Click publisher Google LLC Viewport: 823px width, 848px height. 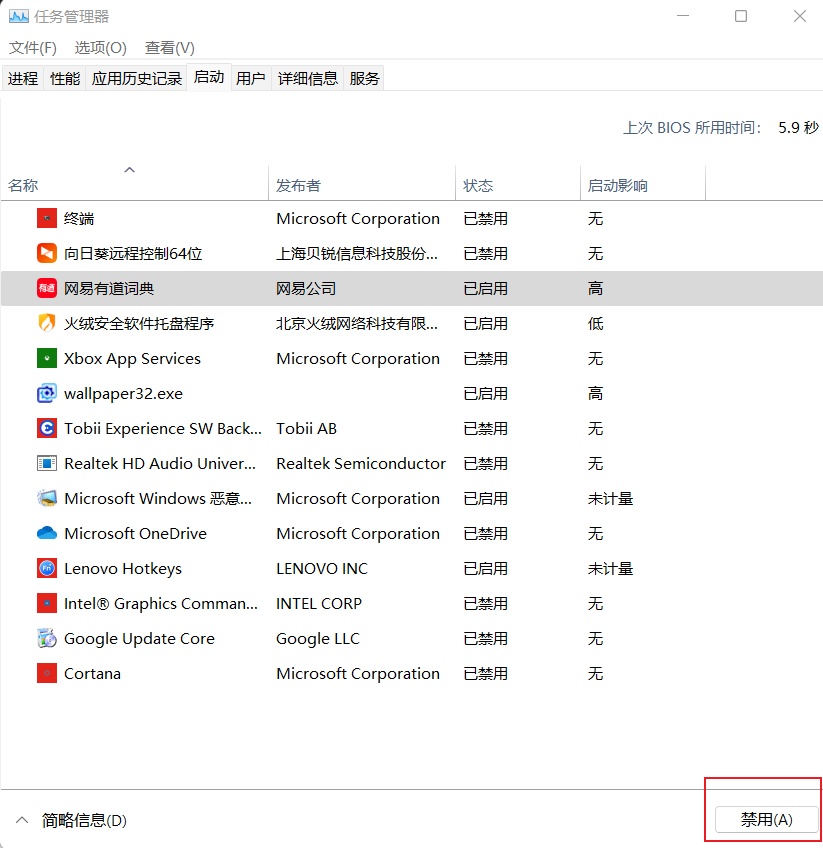click(x=318, y=639)
